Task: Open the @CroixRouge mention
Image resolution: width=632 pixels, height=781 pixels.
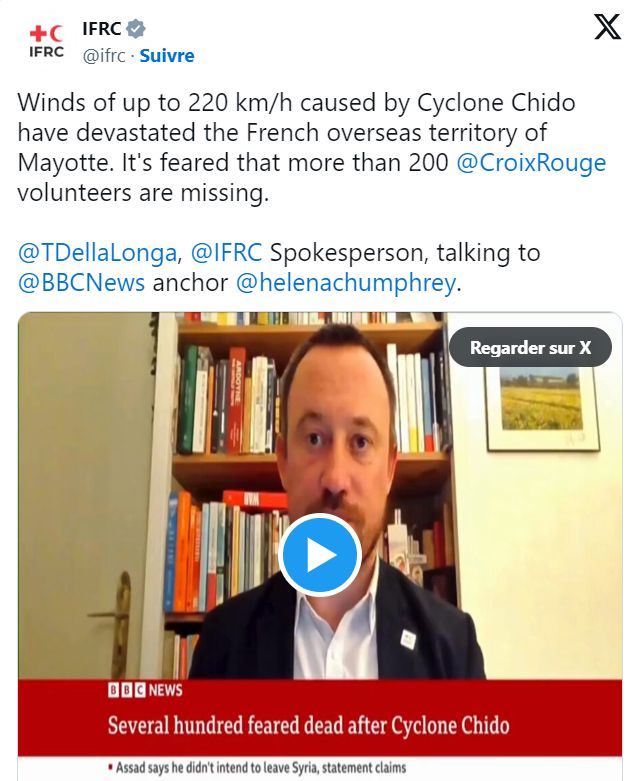Action: (531, 163)
